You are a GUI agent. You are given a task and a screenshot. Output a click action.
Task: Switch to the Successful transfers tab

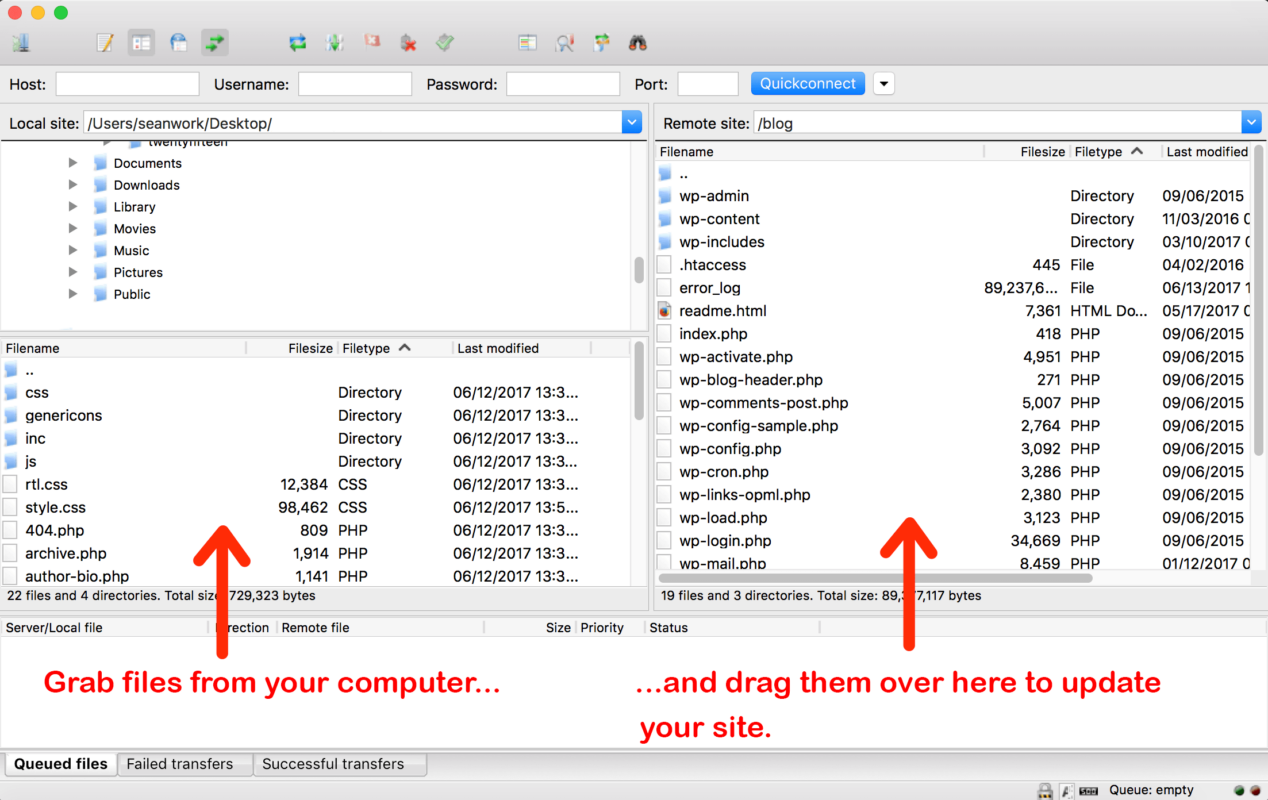click(333, 764)
